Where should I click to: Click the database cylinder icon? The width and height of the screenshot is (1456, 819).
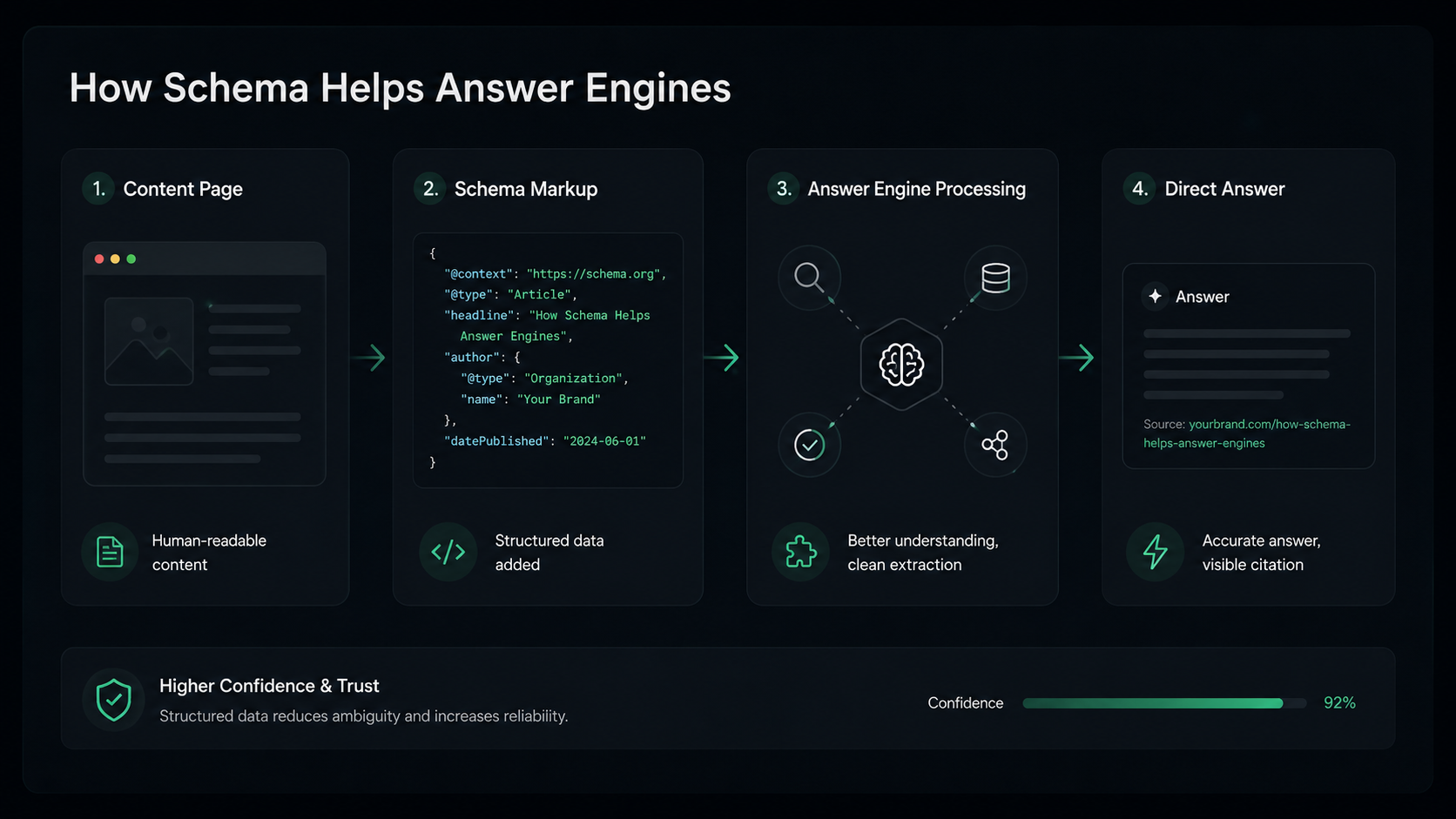tap(995, 278)
